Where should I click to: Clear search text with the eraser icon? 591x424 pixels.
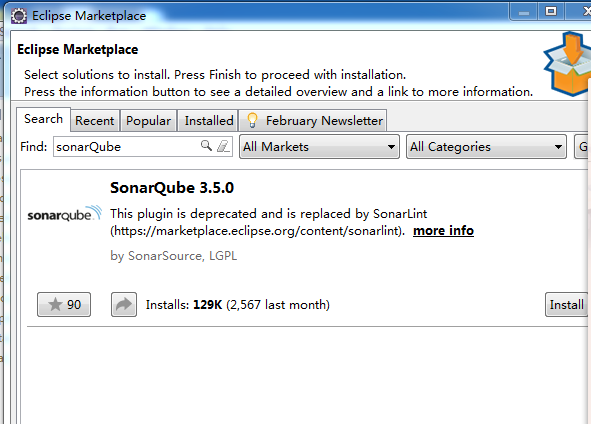point(223,146)
